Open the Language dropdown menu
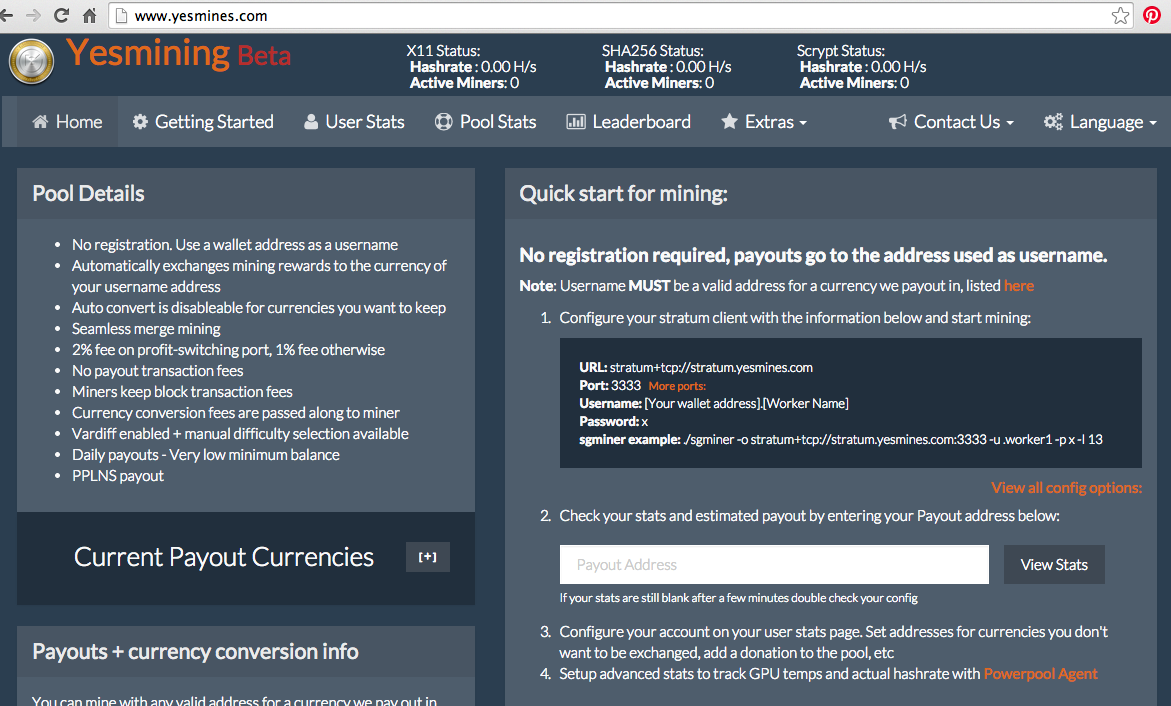The height and width of the screenshot is (706, 1171). click(x=1100, y=122)
